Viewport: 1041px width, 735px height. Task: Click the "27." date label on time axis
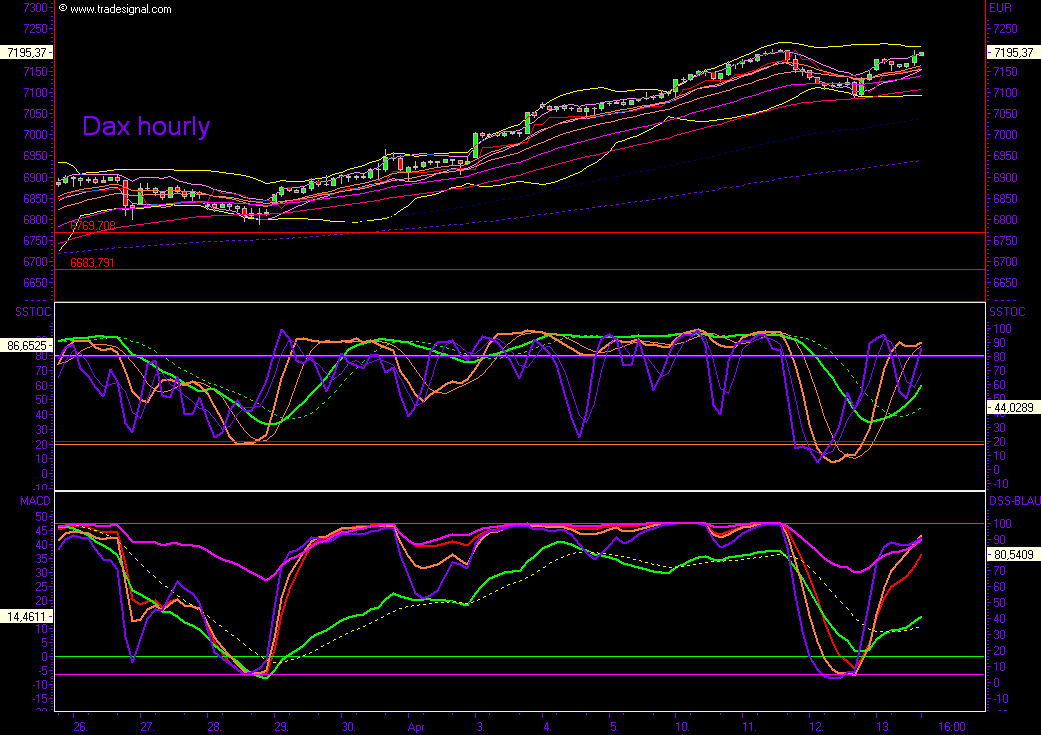(x=147, y=727)
